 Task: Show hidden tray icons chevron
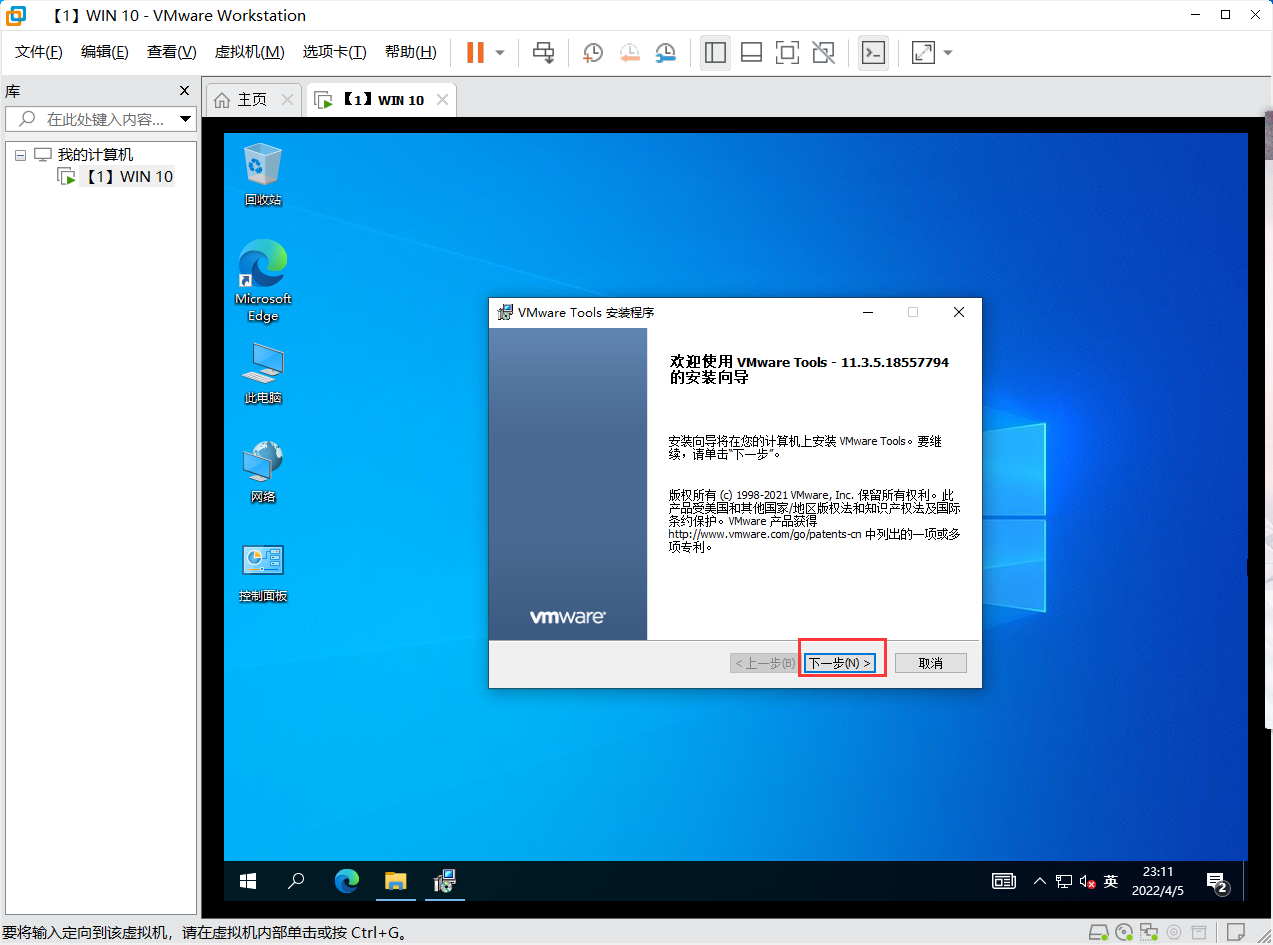(x=1039, y=881)
